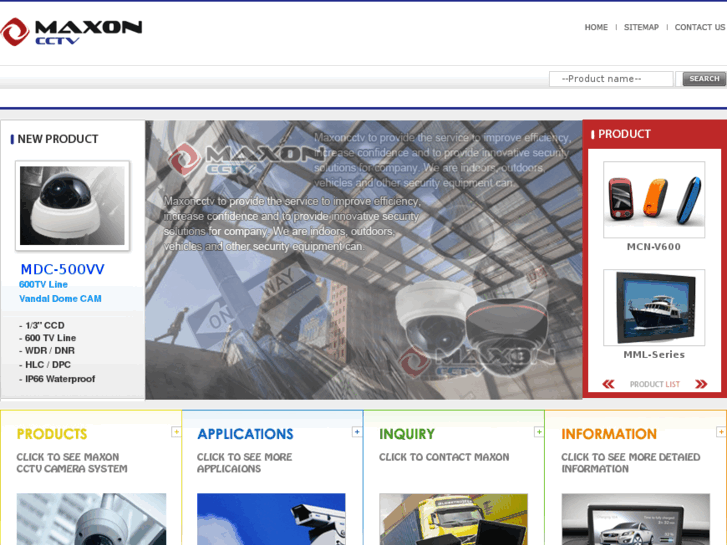
Task: Click the IP66 Waterproof spec line
Action: coord(57,379)
